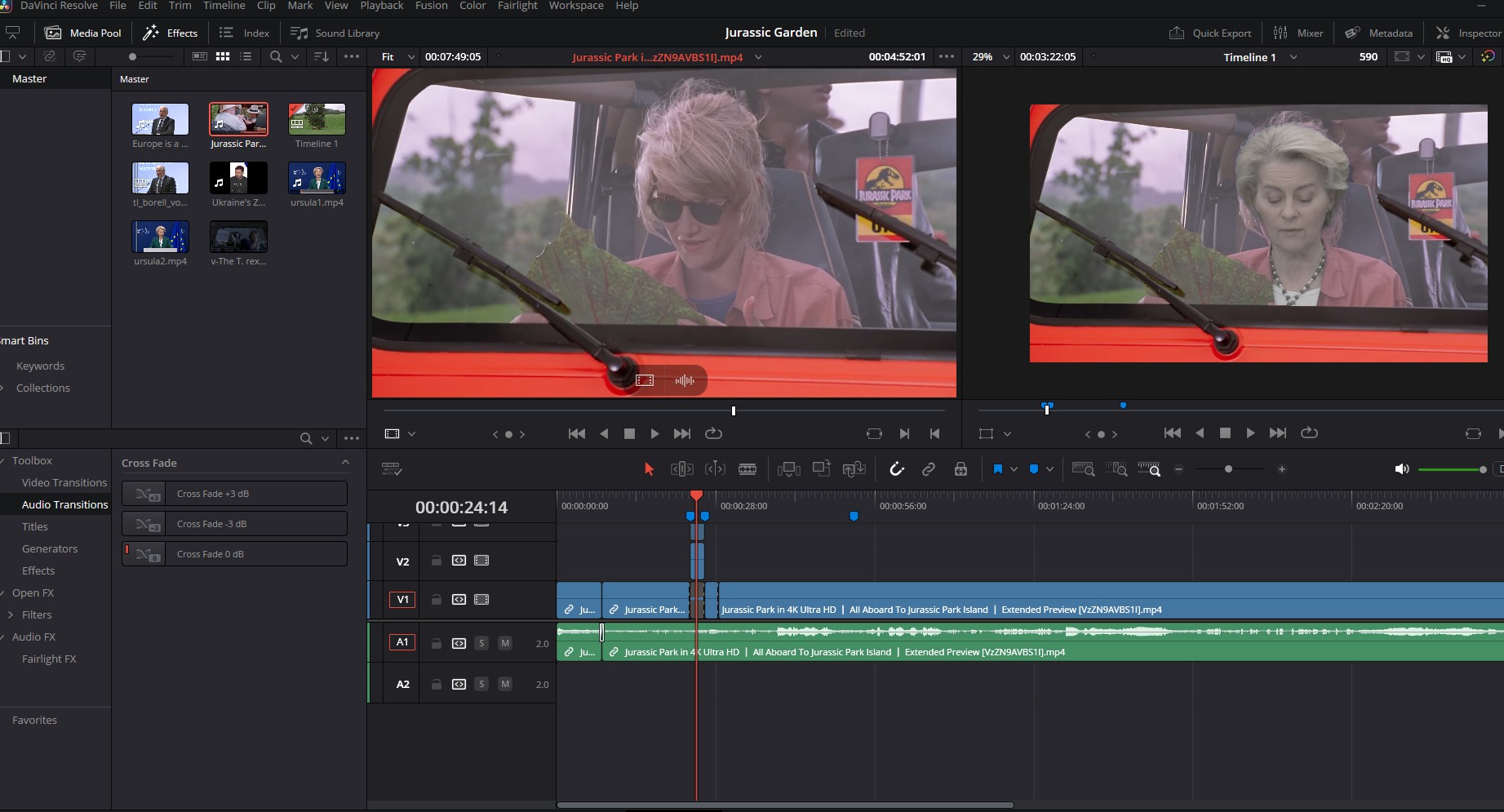This screenshot has width=1504, height=812.
Task: Lock track V2
Action: point(437,561)
